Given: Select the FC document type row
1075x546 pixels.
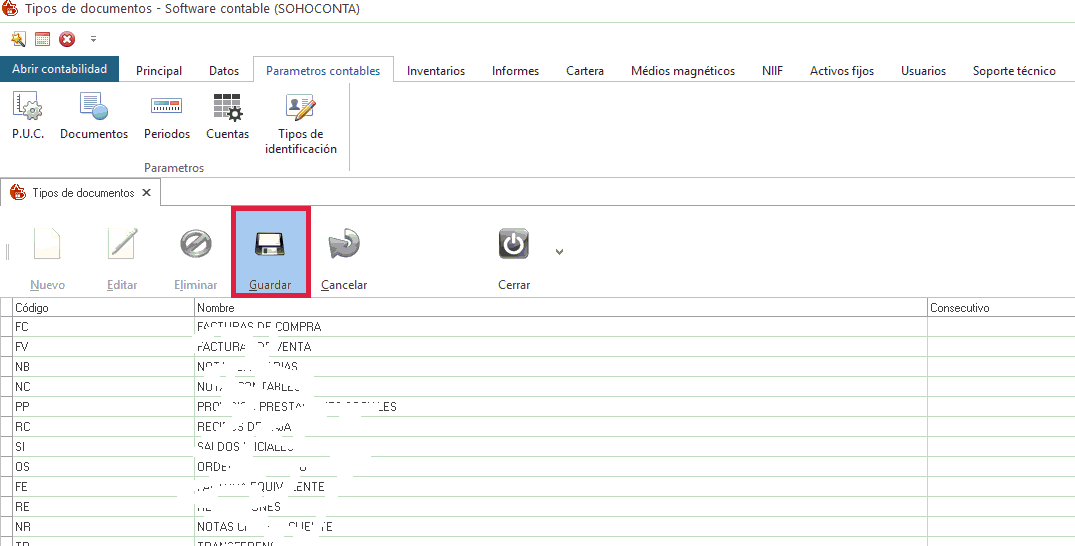Looking at the screenshot, I should [x=100, y=327].
